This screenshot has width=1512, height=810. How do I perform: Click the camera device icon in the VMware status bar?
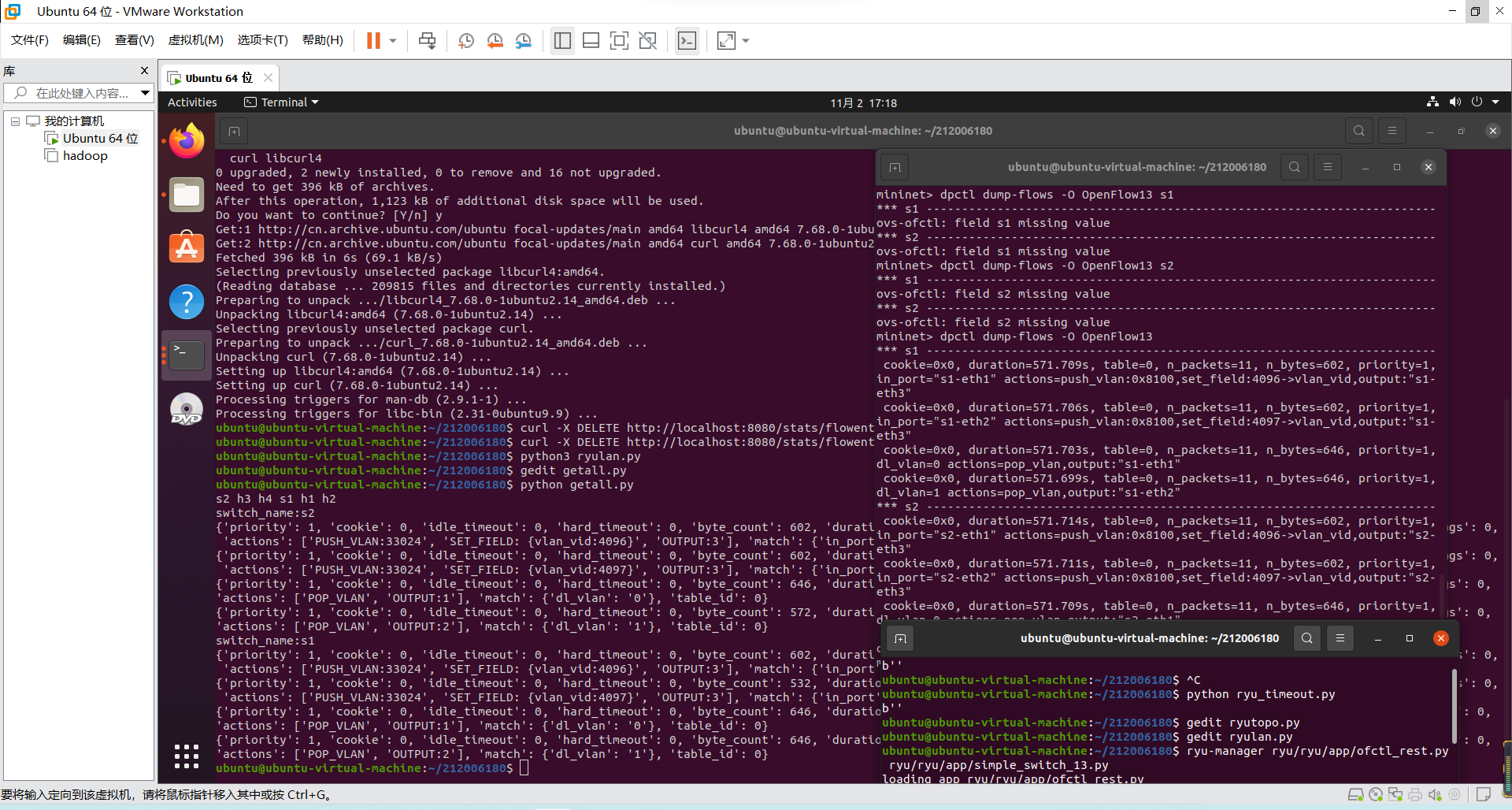[1455, 794]
